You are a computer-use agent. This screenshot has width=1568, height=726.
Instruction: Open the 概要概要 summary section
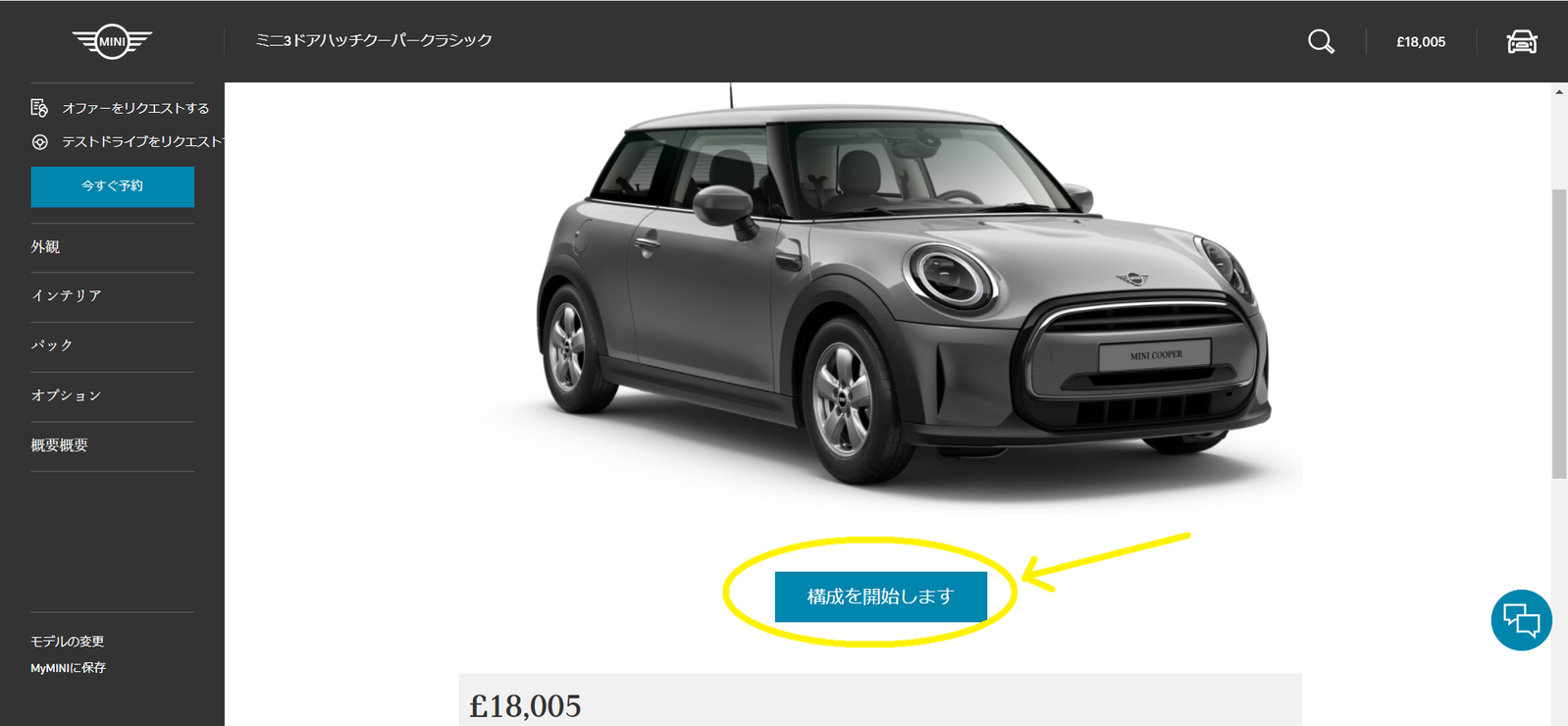[59, 445]
